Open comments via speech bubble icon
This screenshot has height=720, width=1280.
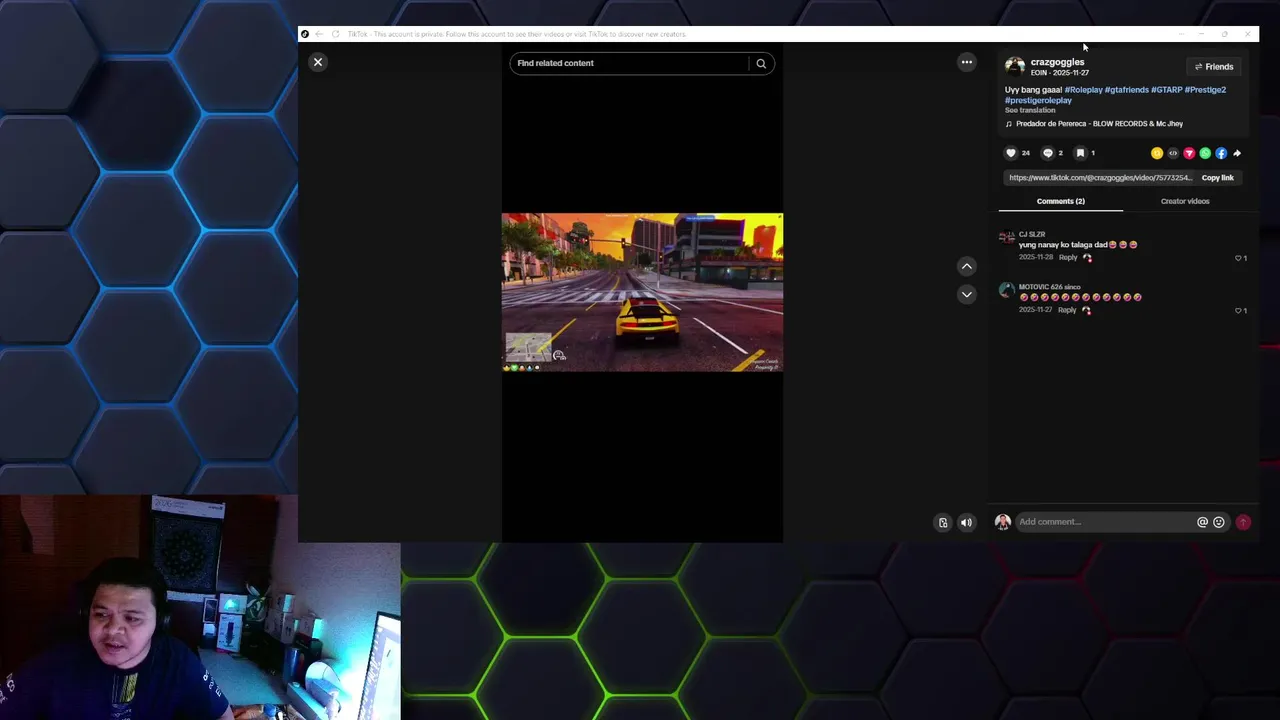click(x=1047, y=153)
